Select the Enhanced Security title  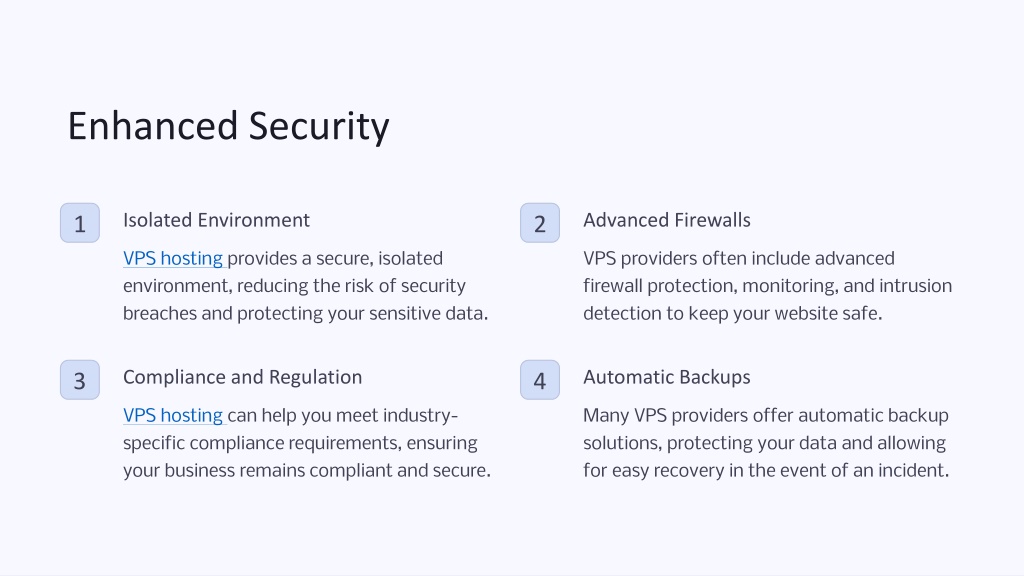tap(229, 126)
